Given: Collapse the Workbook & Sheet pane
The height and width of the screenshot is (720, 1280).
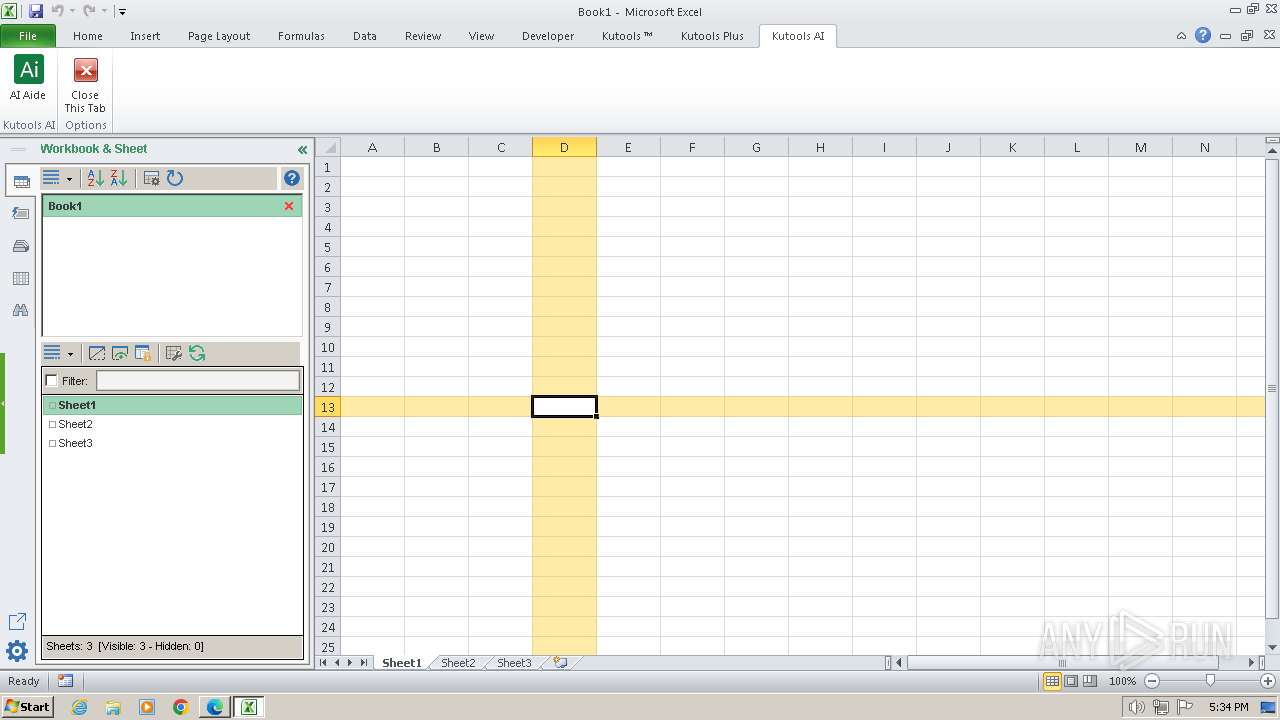Looking at the screenshot, I should point(302,149).
